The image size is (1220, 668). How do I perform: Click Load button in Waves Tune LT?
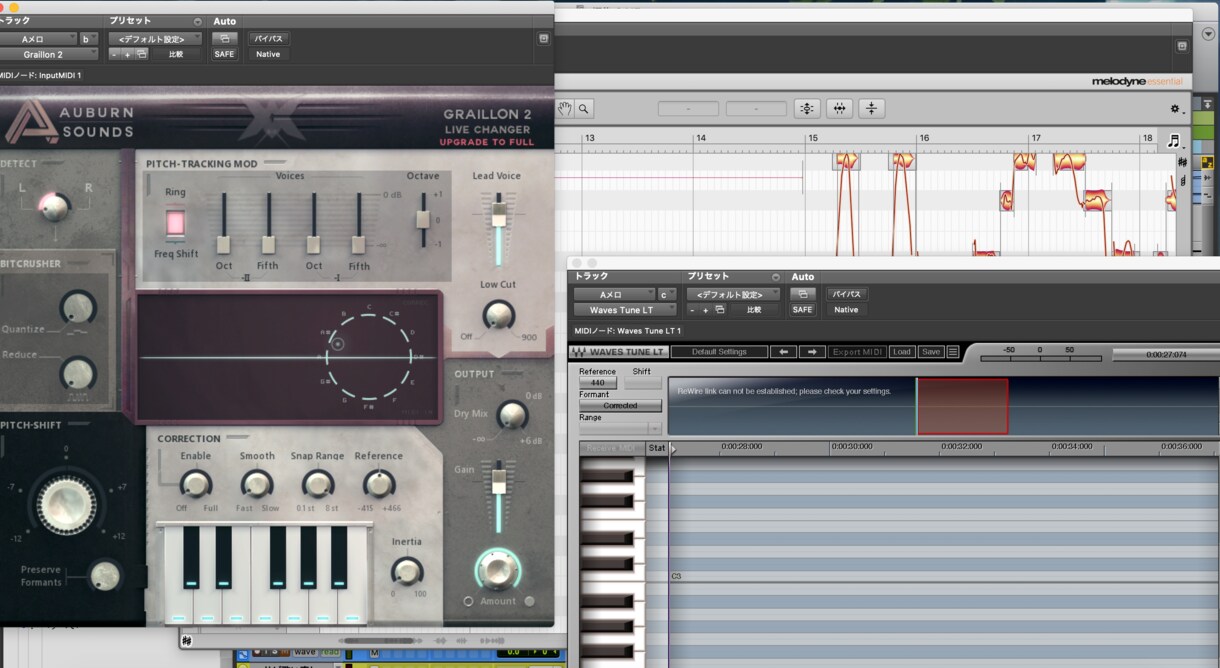coord(902,352)
